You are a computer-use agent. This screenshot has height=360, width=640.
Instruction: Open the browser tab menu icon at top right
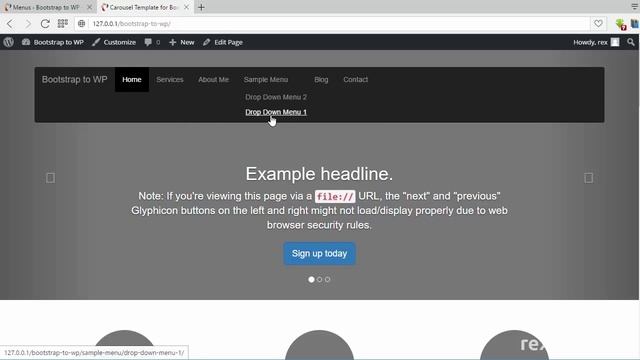(635, 7)
